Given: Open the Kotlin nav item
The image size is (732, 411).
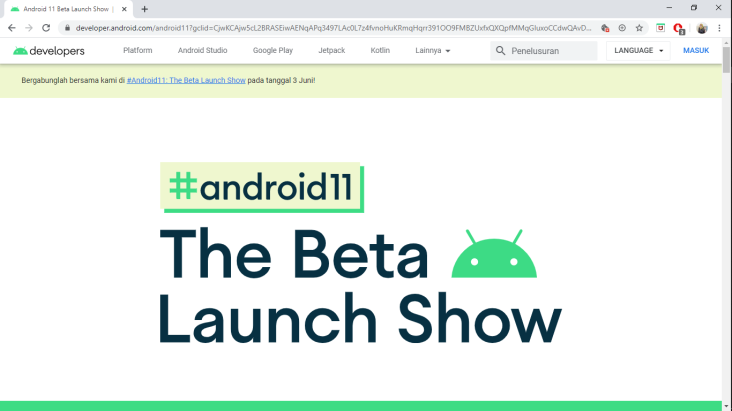Looking at the screenshot, I should coord(380,50).
